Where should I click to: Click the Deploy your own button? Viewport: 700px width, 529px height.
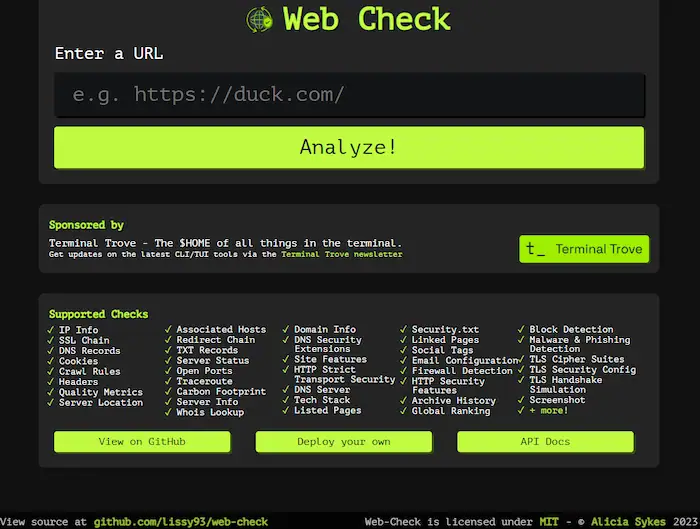click(344, 441)
